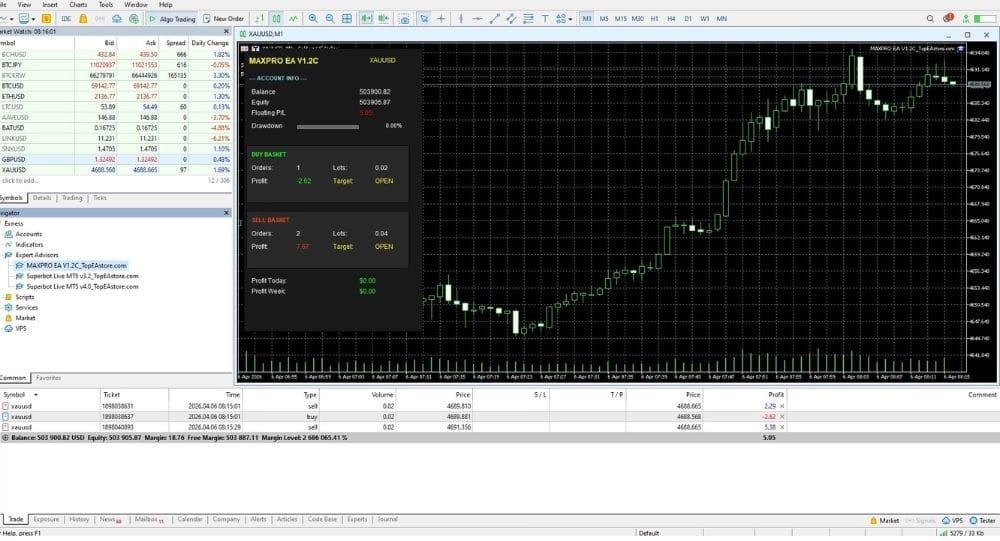Screen dimensions: 1000x541
Task: Open the objects shapes dropdown arrow
Action: (x=570, y=19)
